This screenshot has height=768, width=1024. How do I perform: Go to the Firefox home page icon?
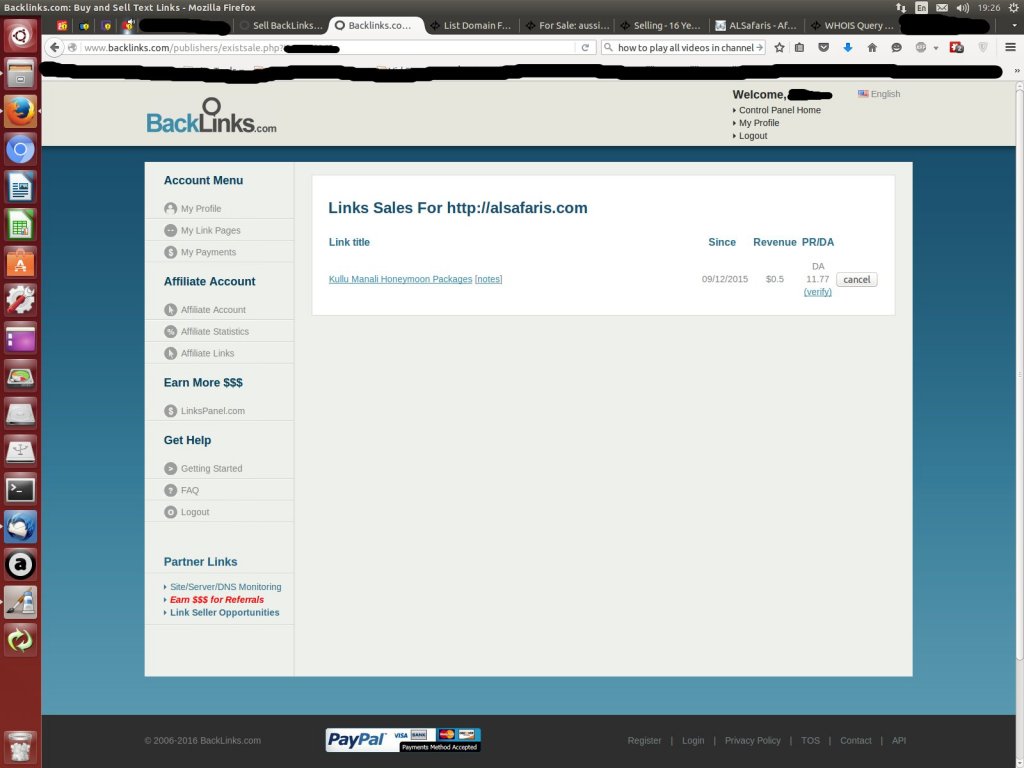click(x=872, y=48)
